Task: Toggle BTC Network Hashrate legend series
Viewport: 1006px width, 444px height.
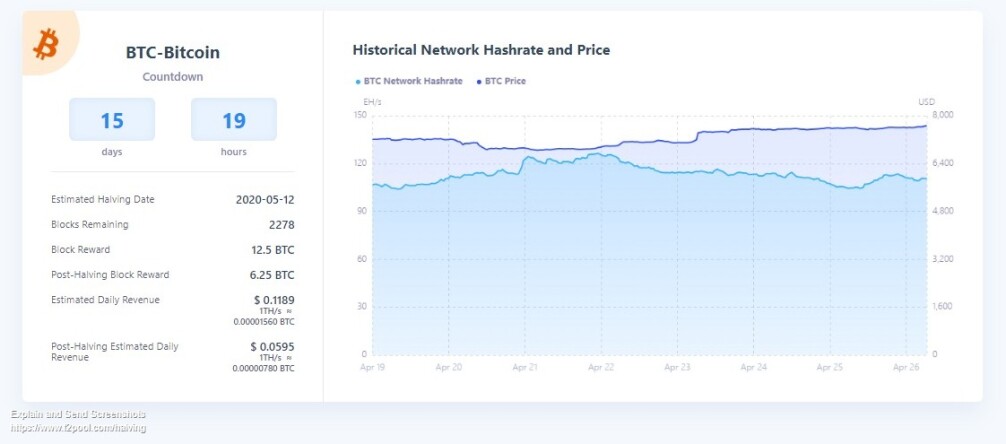Action: click(409, 81)
